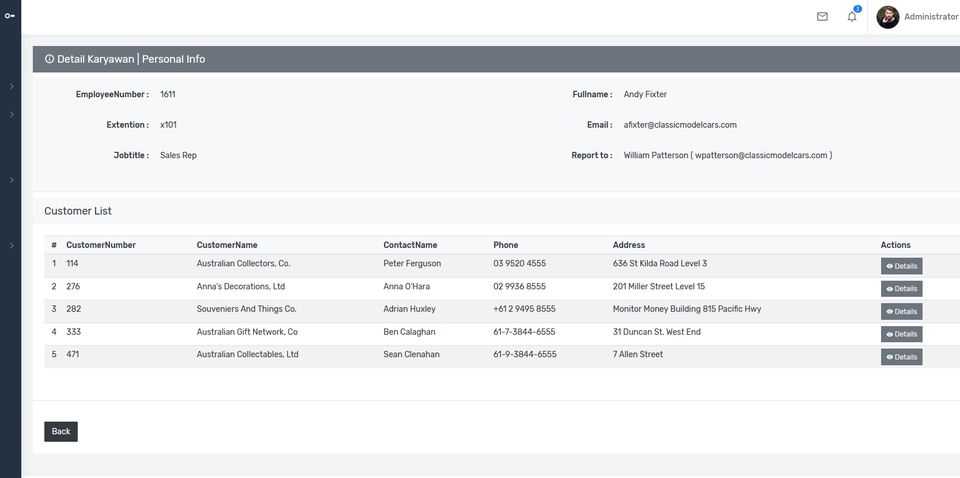Go back with the Back button

tap(61, 431)
